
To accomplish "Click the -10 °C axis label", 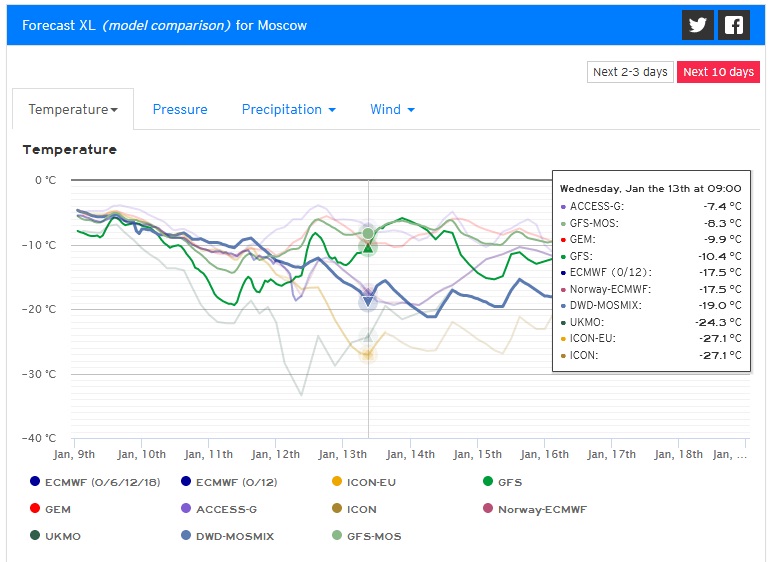I will tap(39, 245).
